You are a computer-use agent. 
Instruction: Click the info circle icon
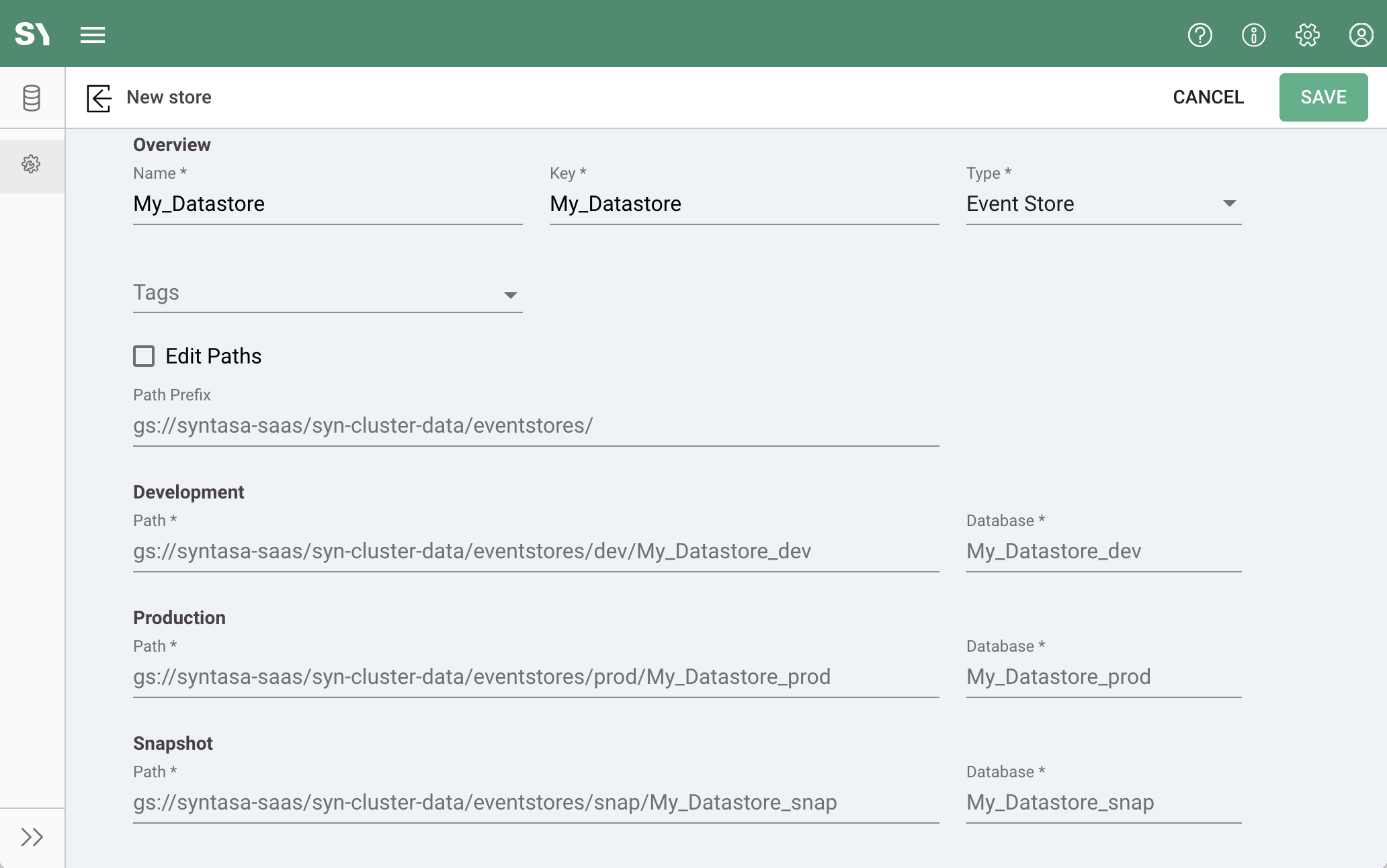1253,35
